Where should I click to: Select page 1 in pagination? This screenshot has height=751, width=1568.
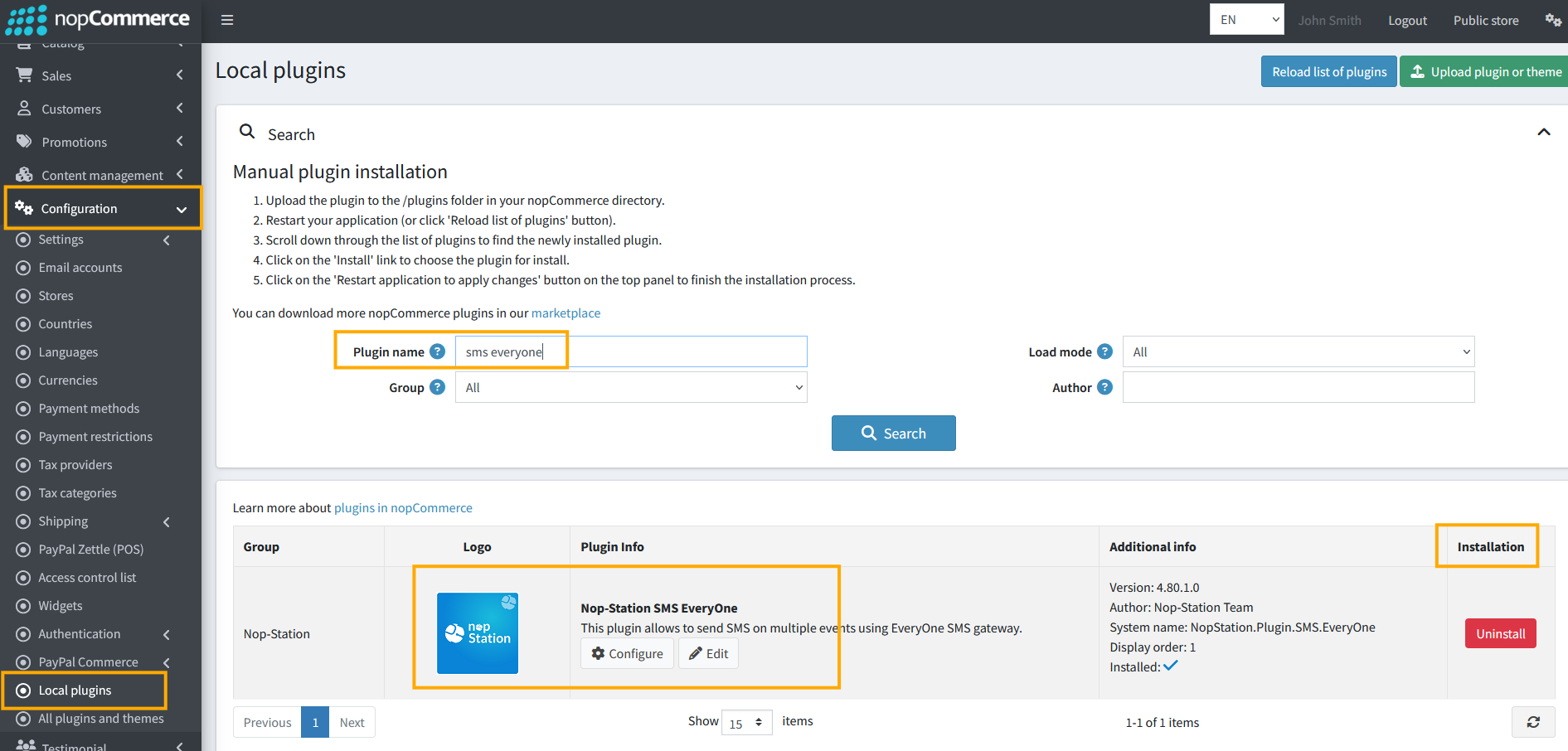click(315, 722)
